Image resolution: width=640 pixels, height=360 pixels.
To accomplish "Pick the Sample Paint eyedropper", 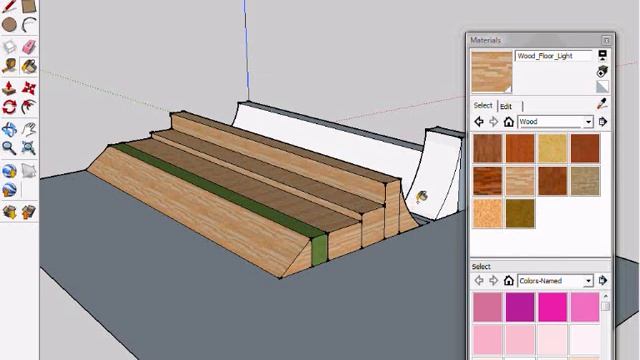I will pyautogui.click(x=602, y=104).
